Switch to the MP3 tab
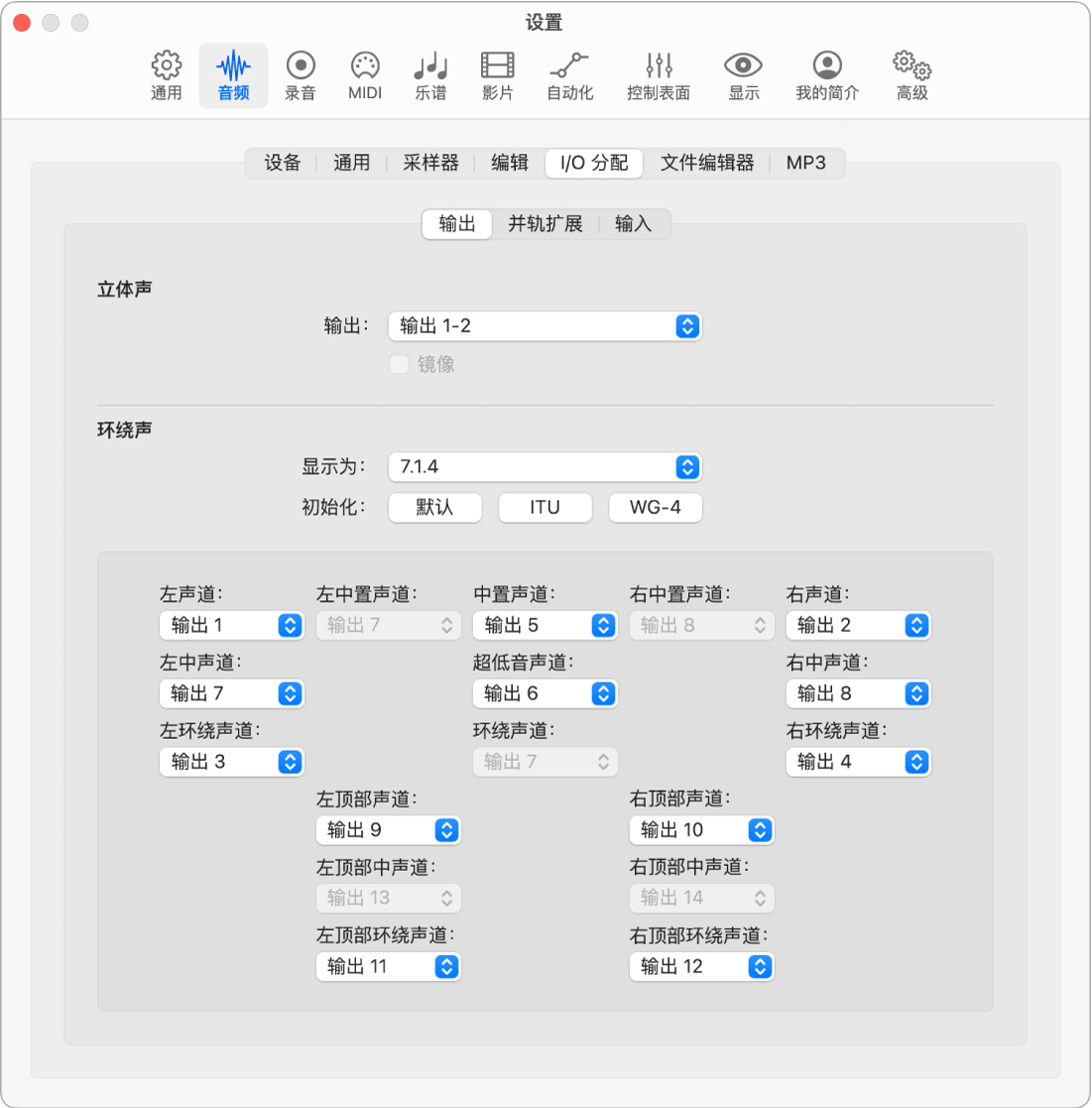The height and width of the screenshot is (1108, 1092). tap(806, 164)
